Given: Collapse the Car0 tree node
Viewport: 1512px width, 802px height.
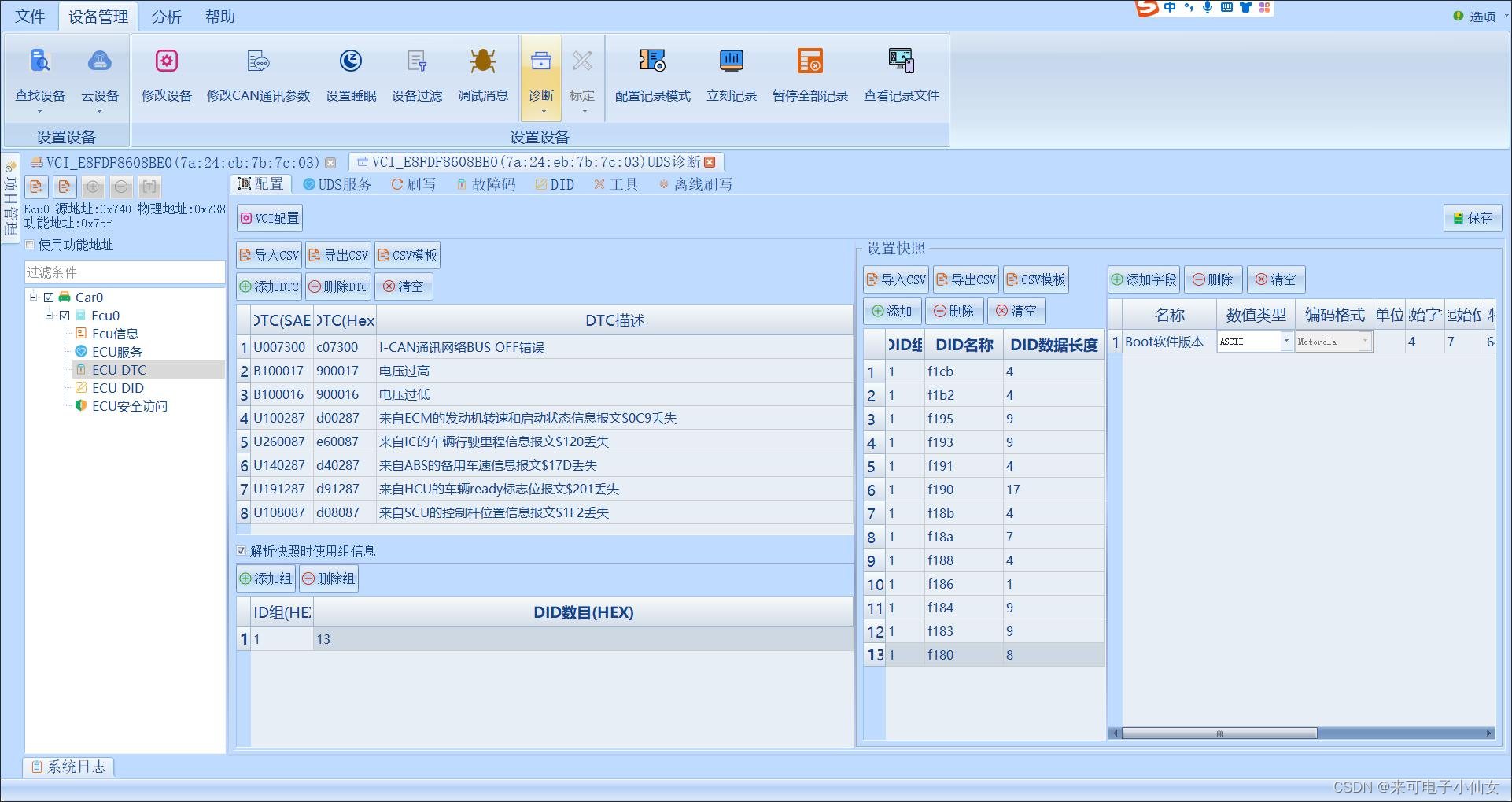Looking at the screenshot, I should coord(33,297).
